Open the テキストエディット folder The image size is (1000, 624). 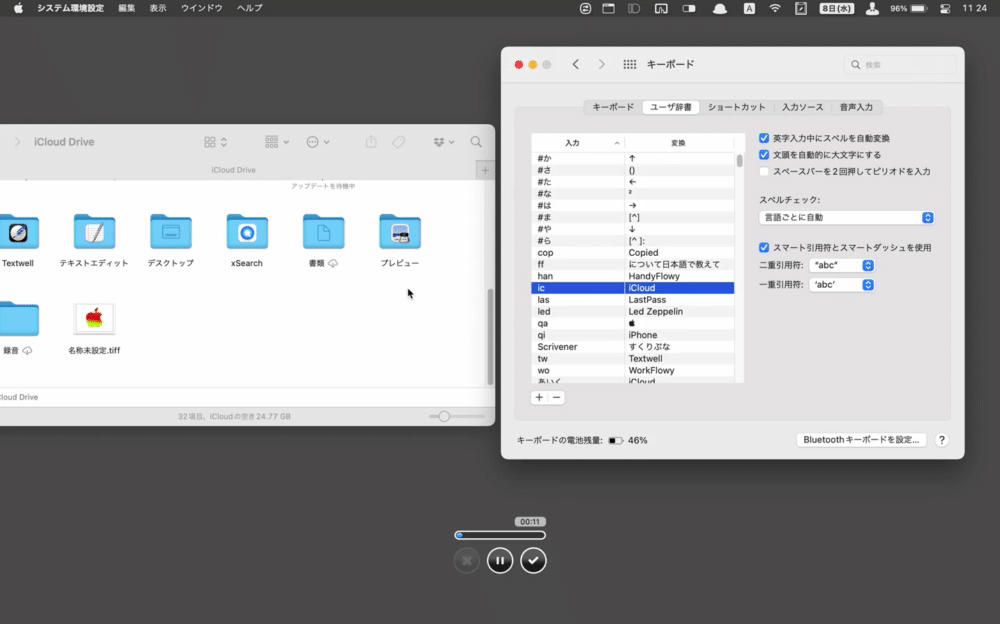(94, 232)
